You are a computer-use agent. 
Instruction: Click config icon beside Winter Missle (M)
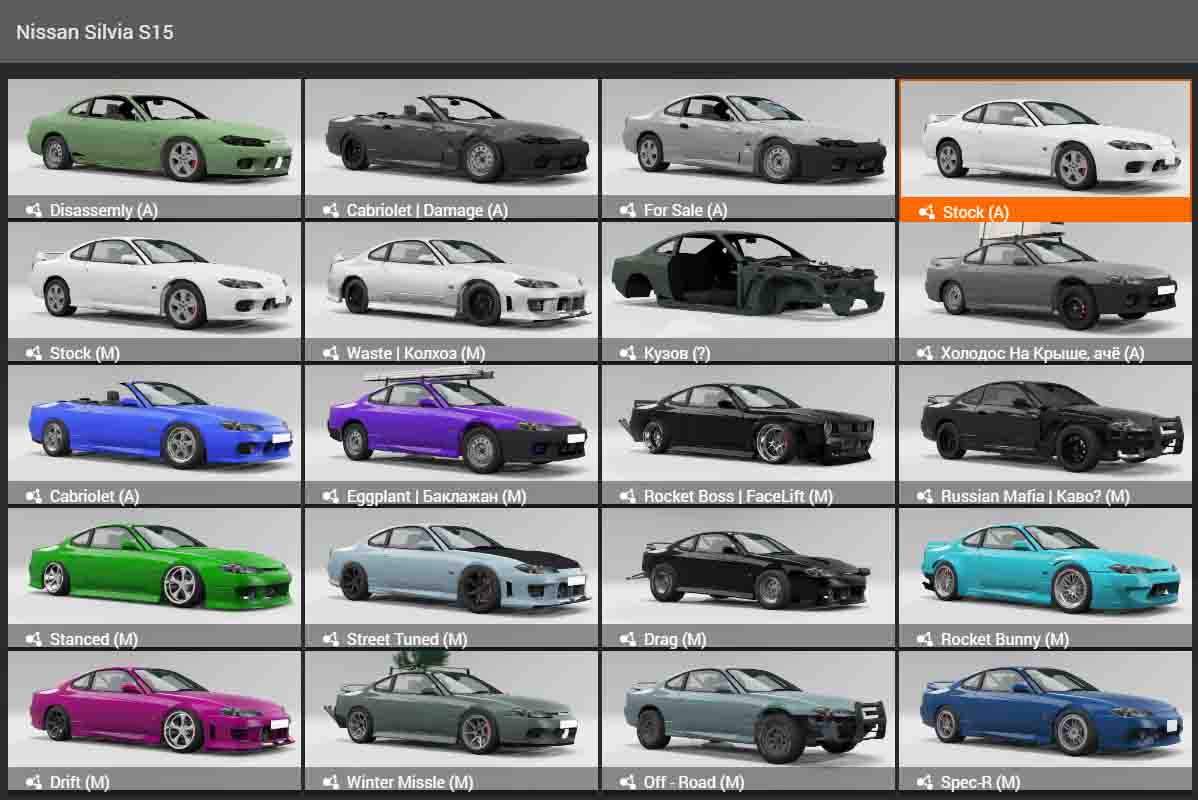(x=330, y=782)
